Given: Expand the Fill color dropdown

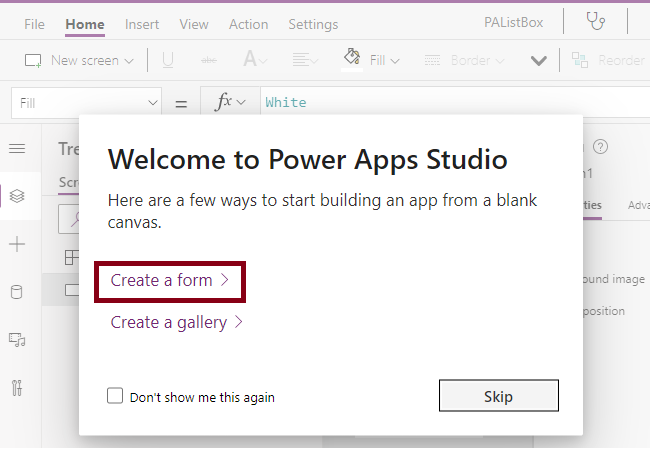Looking at the screenshot, I should (x=395, y=61).
